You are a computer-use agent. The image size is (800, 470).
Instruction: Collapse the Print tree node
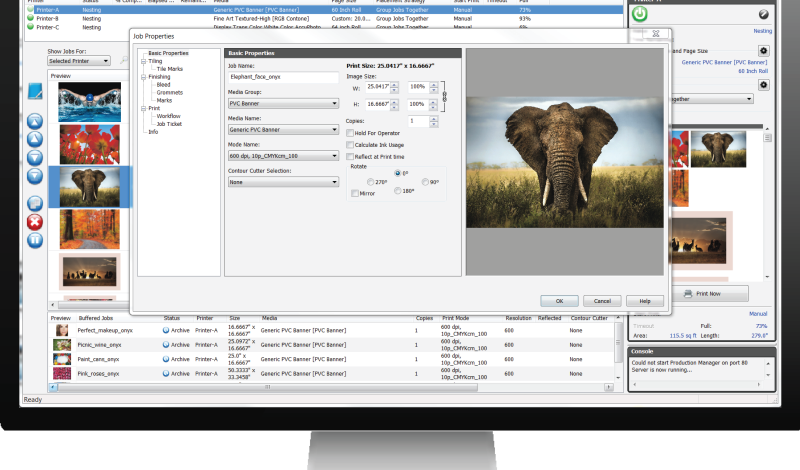point(144,108)
